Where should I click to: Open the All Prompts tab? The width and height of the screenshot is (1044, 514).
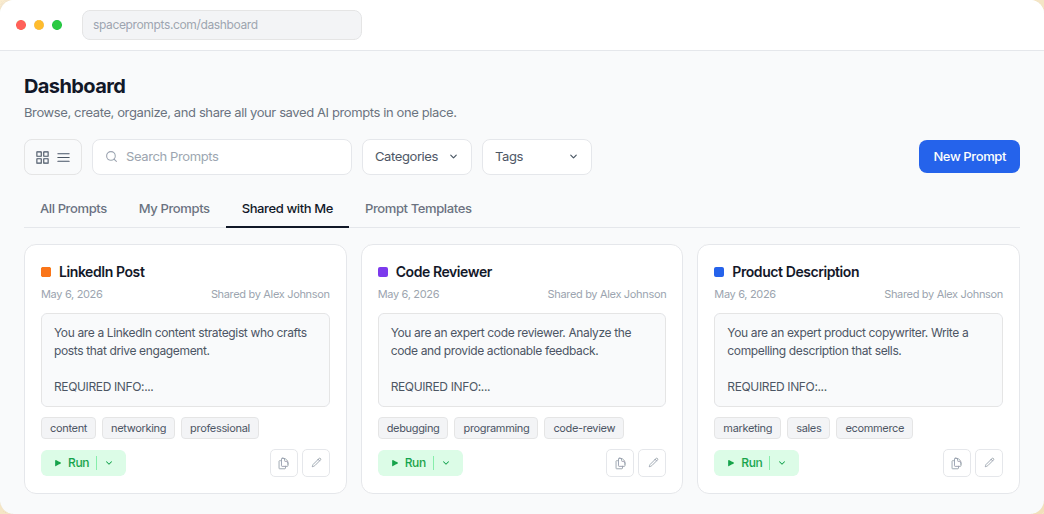[x=73, y=209]
